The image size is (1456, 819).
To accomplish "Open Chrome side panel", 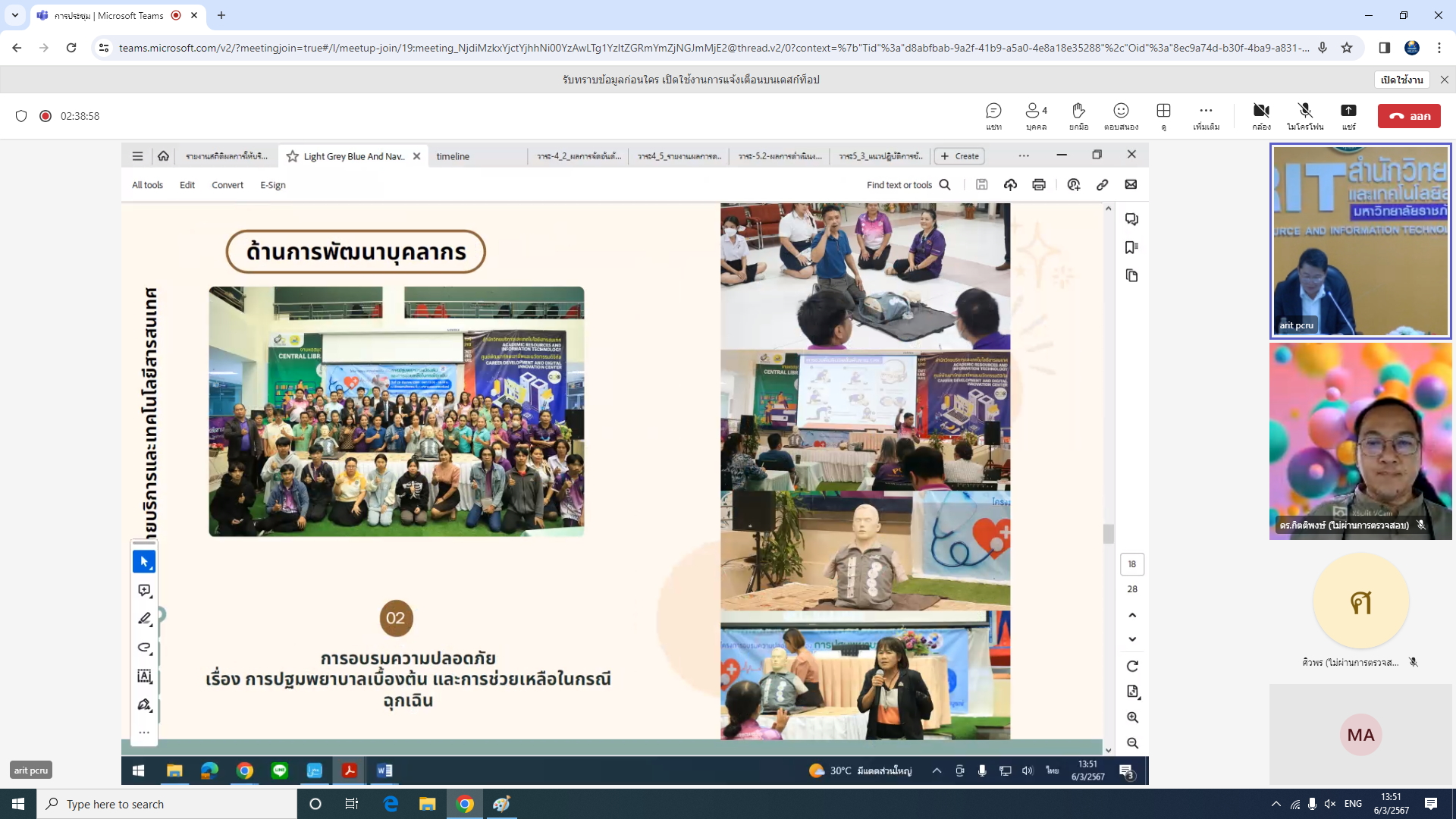I will click(1384, 48).
